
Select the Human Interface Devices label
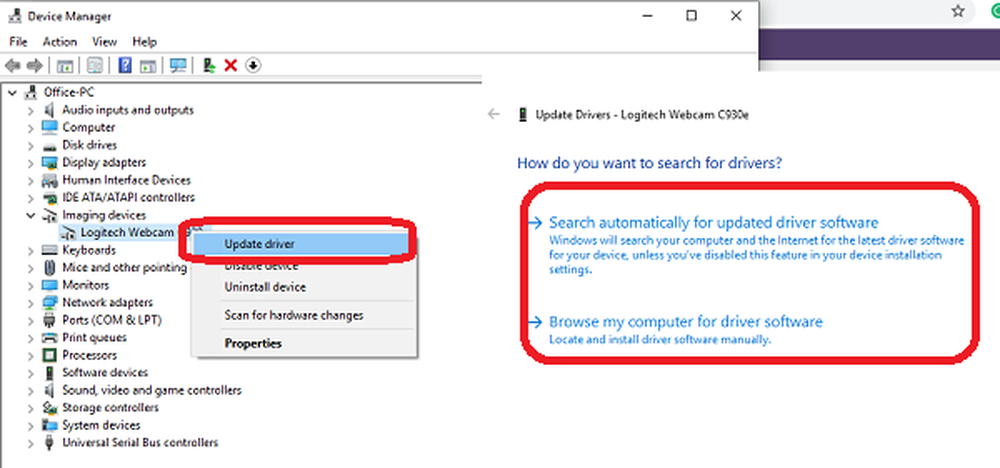pos(126,180)
